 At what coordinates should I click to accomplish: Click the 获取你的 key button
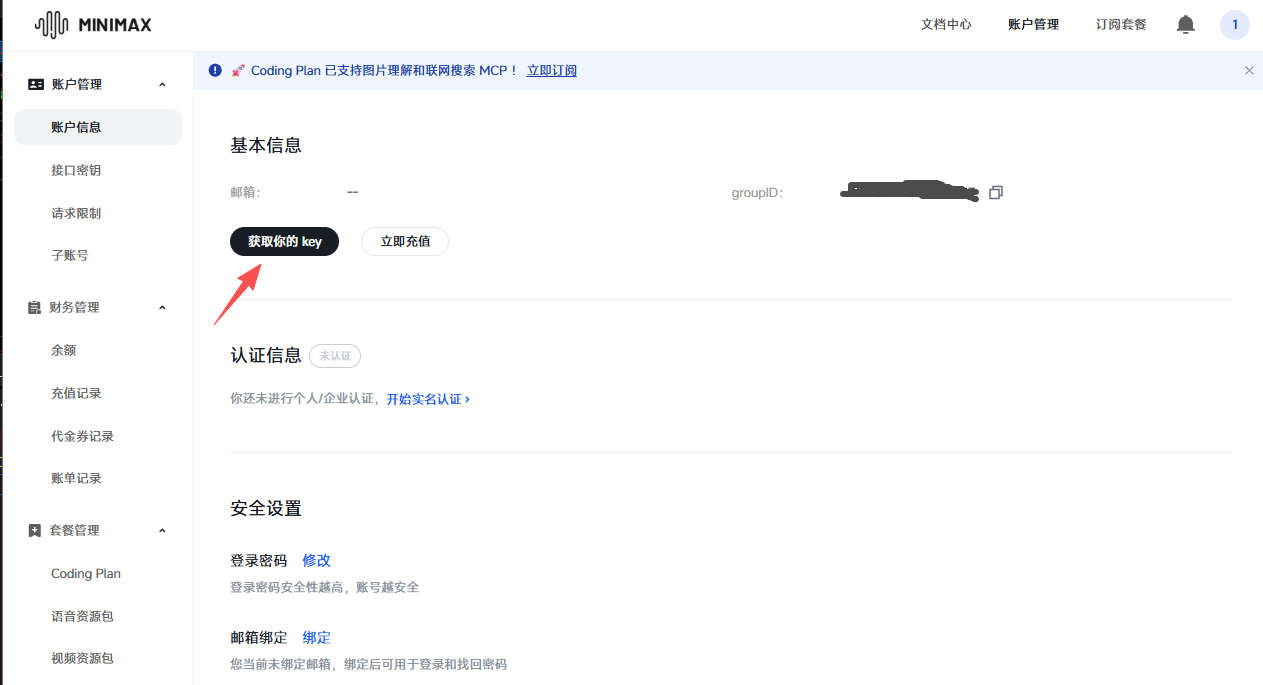coord(284,241)
